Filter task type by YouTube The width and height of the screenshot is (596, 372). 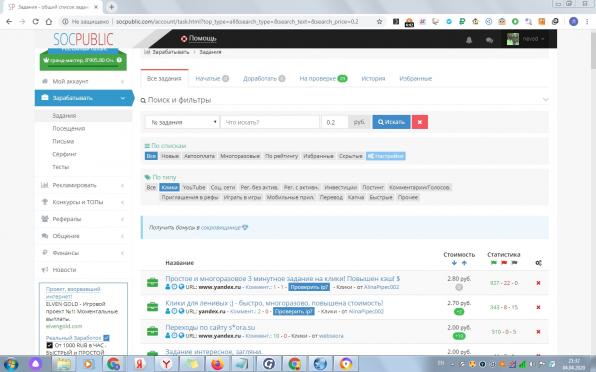pyautogui.click(x=194, y=187)
